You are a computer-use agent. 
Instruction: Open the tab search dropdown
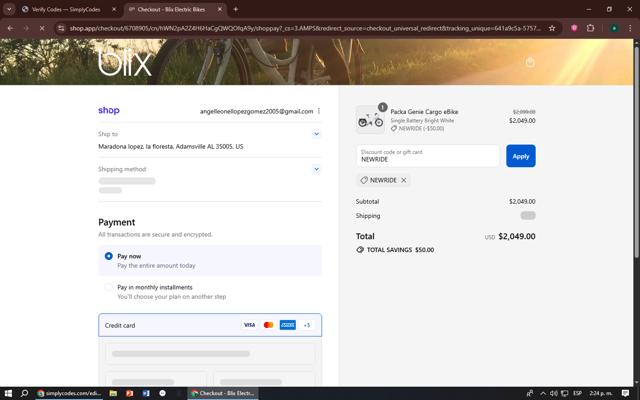(x=9, y=9)
